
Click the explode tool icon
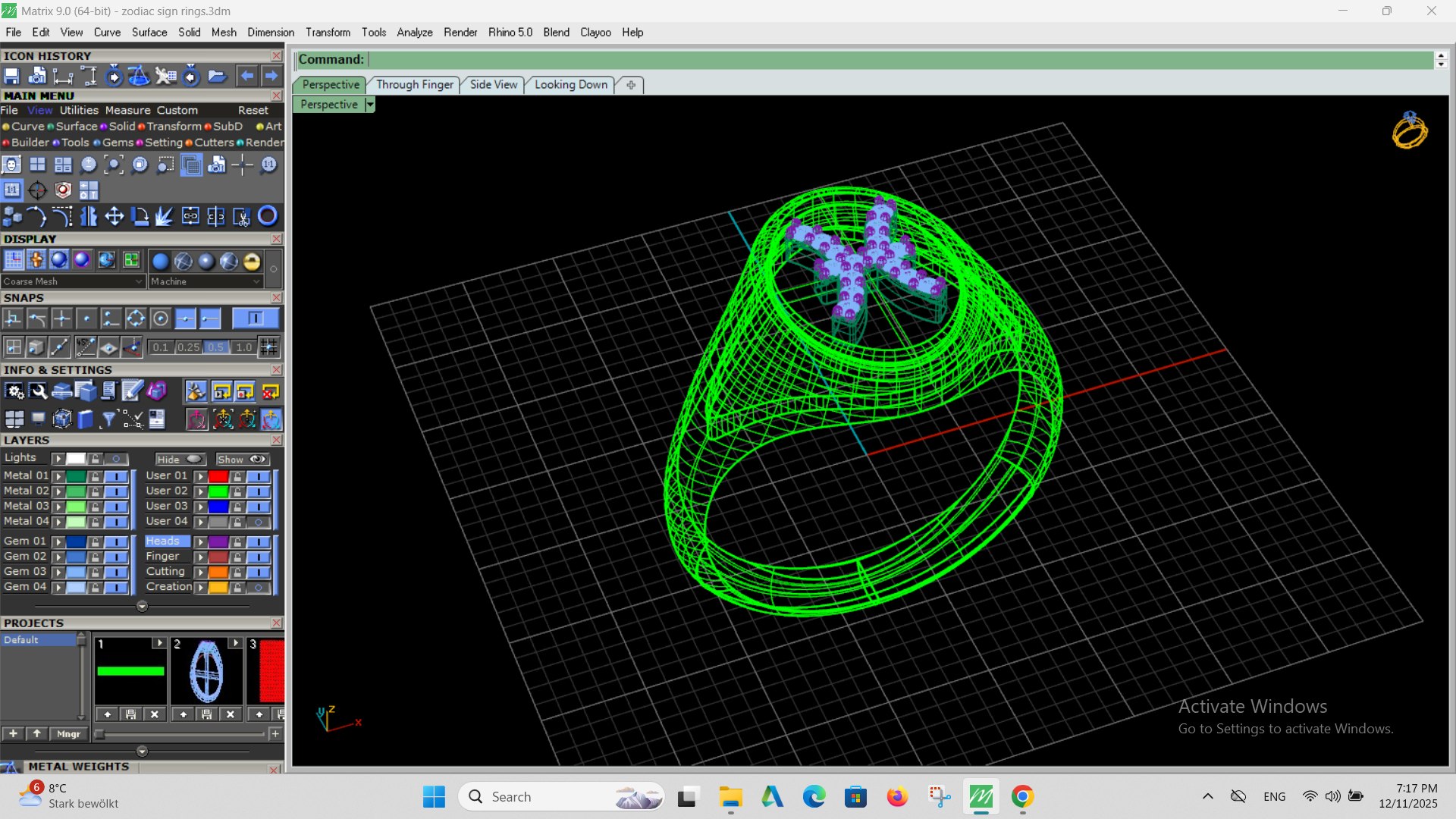point(165,217)
